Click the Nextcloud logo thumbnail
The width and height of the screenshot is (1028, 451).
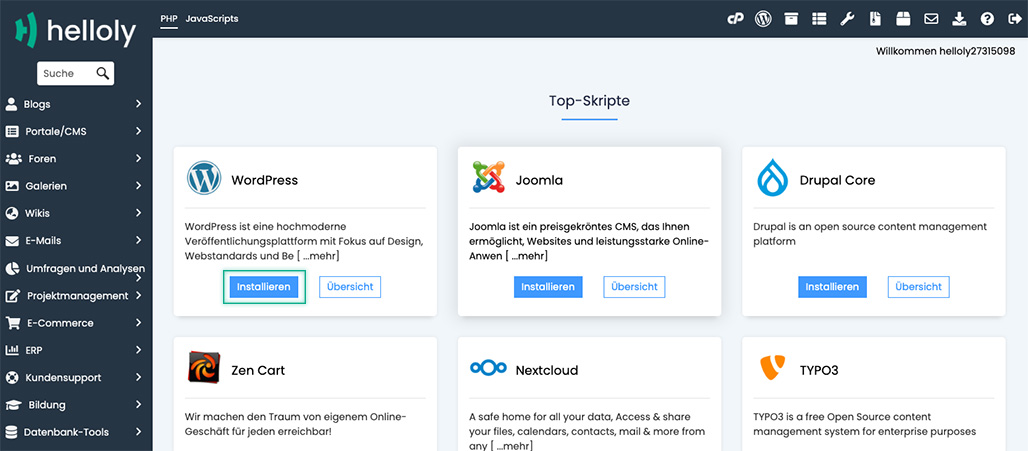488,369
